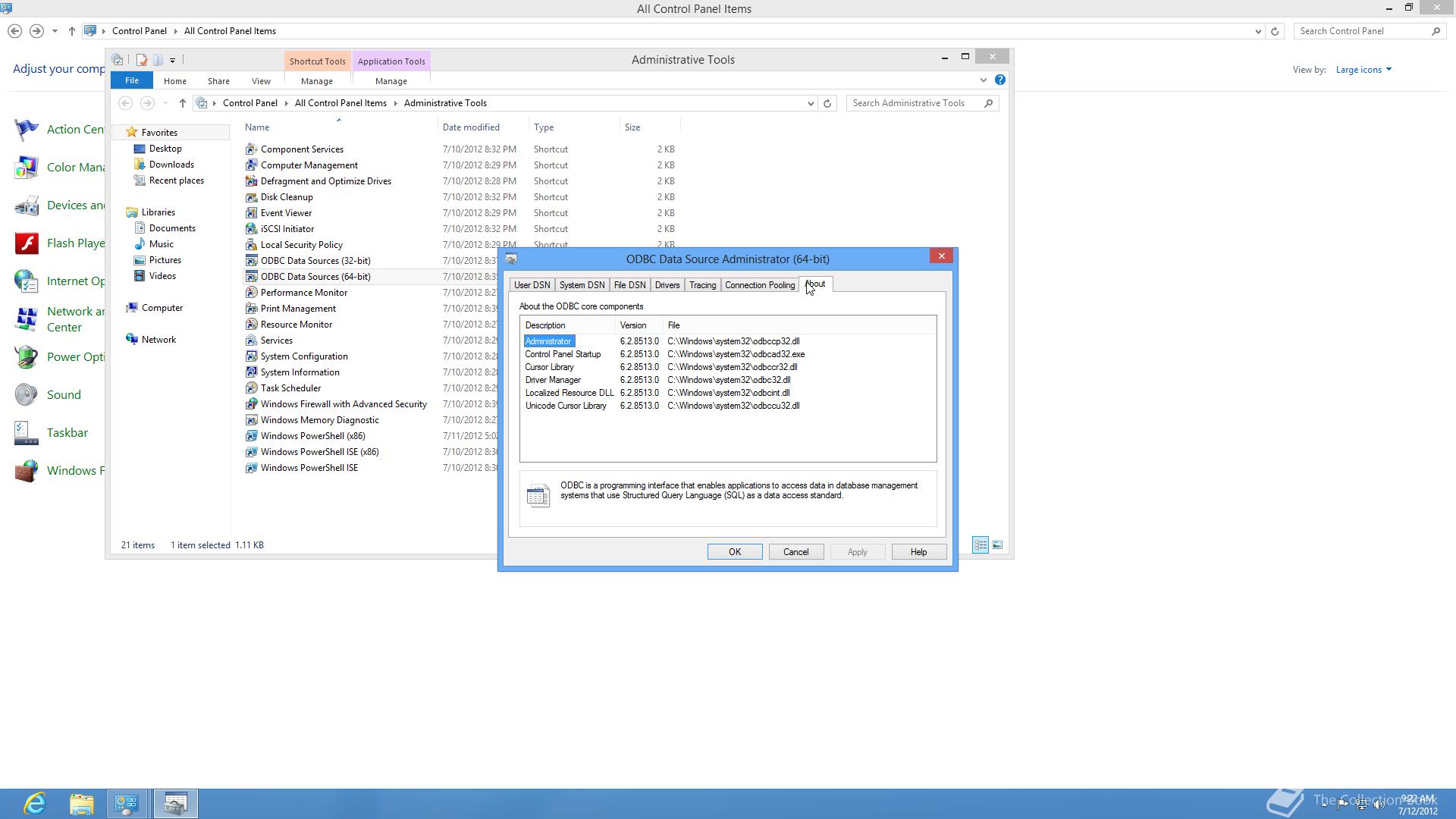Click OK in ODBC Administrator
Image resolution: width=1456 pixels, height=819 pixels.
[735, 552]
